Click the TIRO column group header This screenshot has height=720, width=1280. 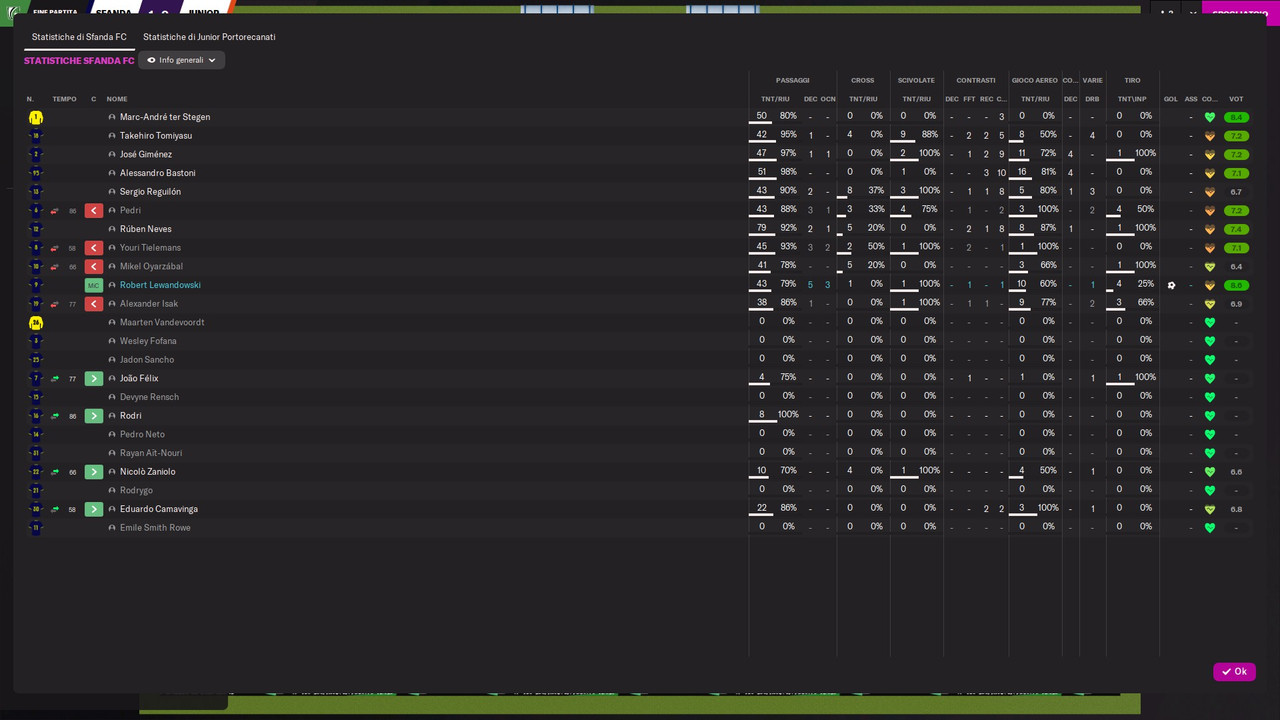tap(1132, 80)
